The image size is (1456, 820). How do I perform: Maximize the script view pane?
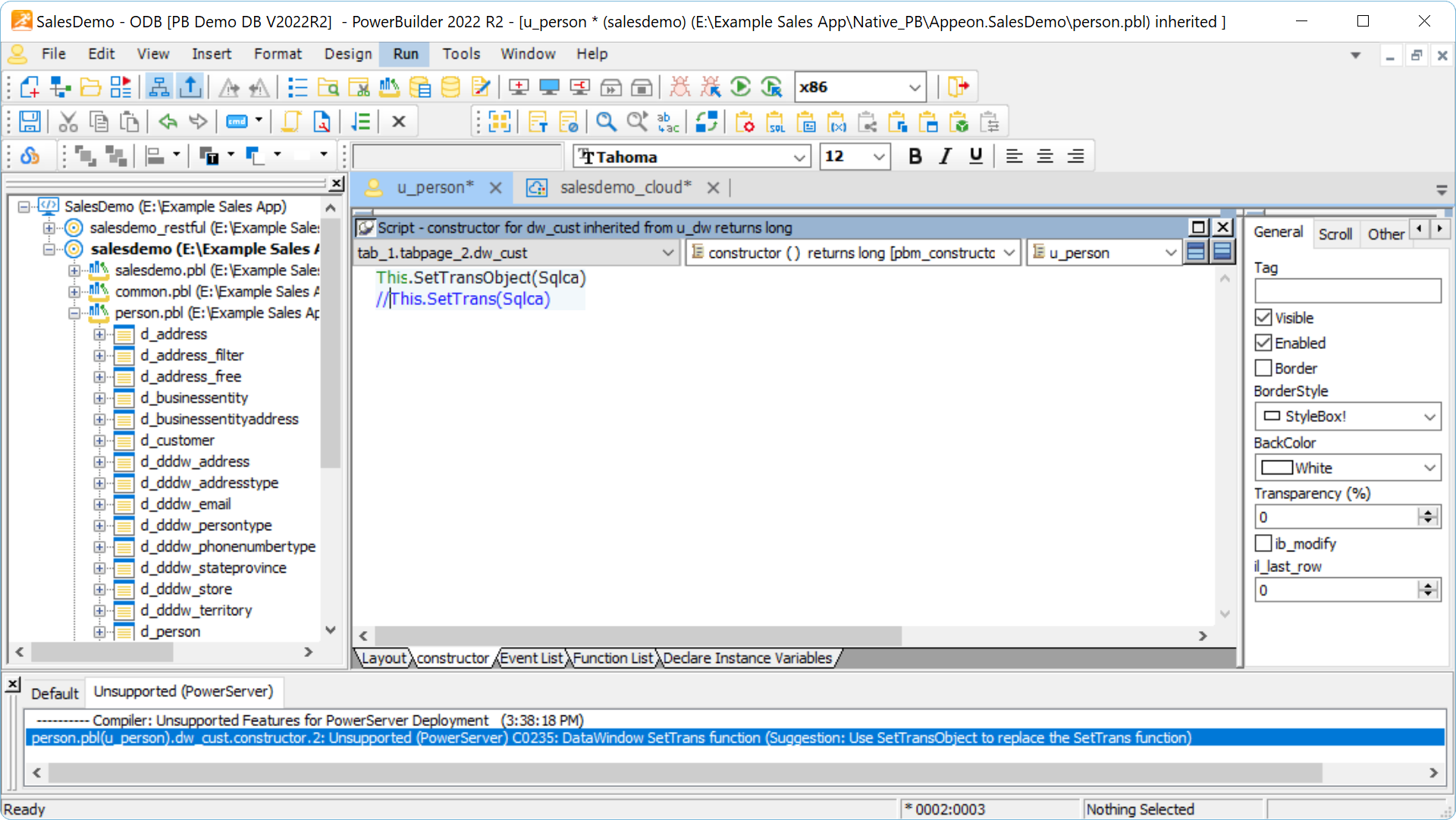pos(1198,227)
